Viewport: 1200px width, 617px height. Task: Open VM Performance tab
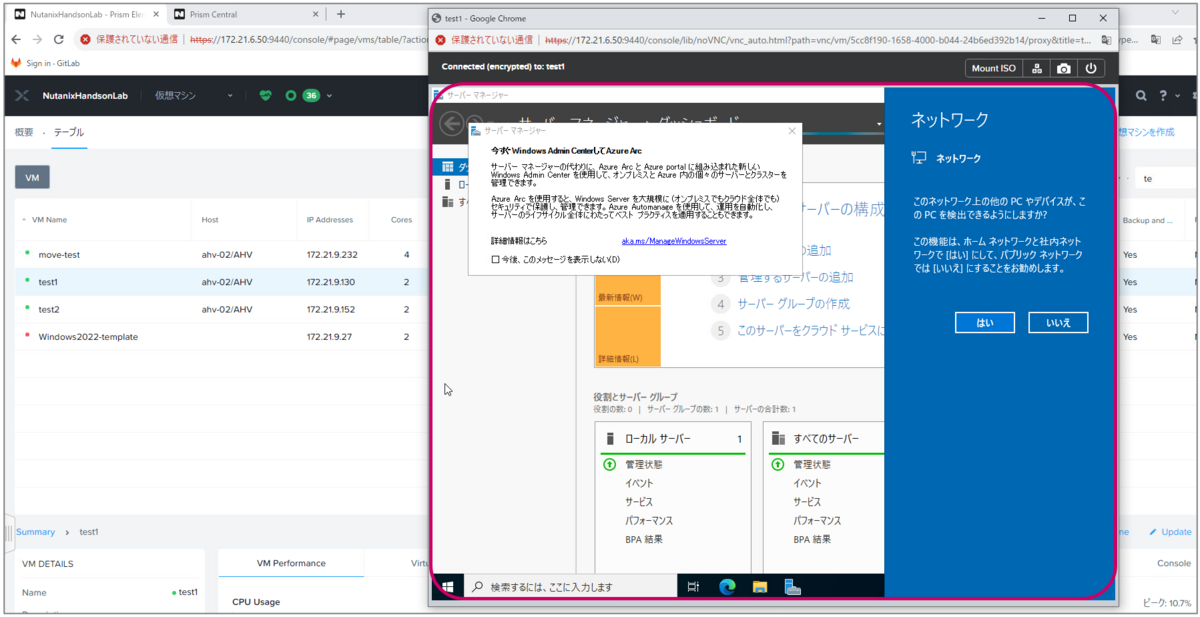291,563
